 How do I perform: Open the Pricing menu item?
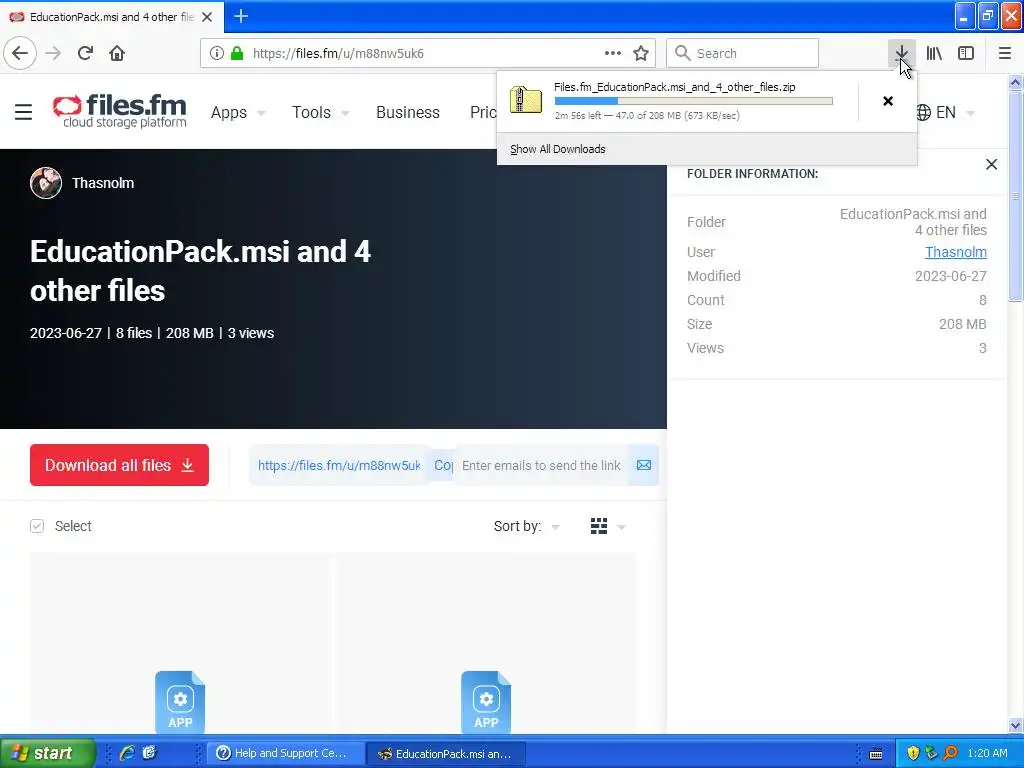(483, 112)
